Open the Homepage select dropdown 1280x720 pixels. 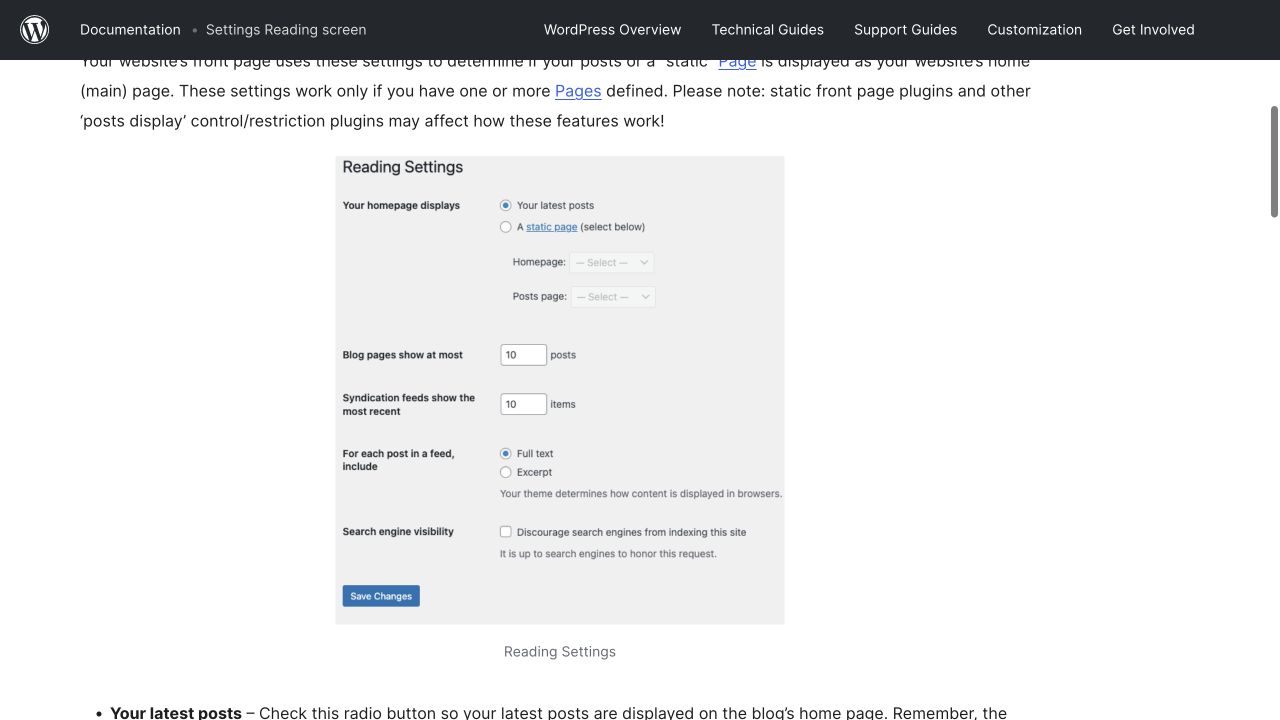coord(612,263)
